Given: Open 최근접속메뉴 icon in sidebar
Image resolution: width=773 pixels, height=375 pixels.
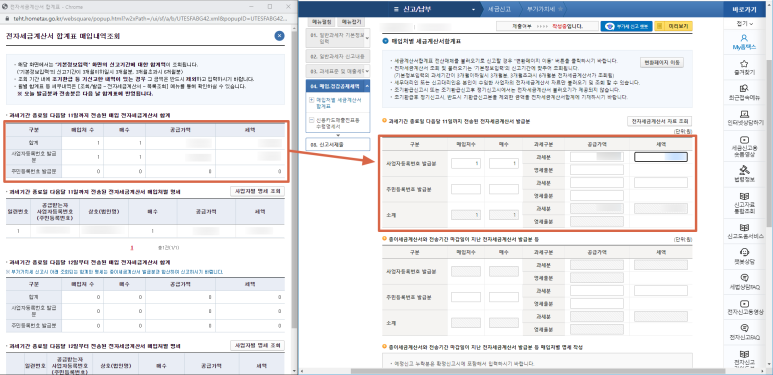Looking at the screenshot, I should (744, 92).
